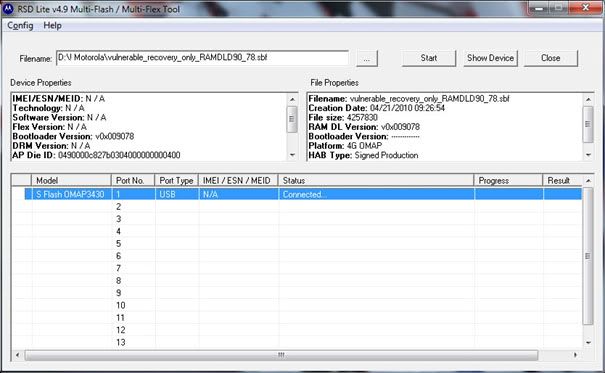
Task: Click the Model column header
Action: (x=71, y=181)
